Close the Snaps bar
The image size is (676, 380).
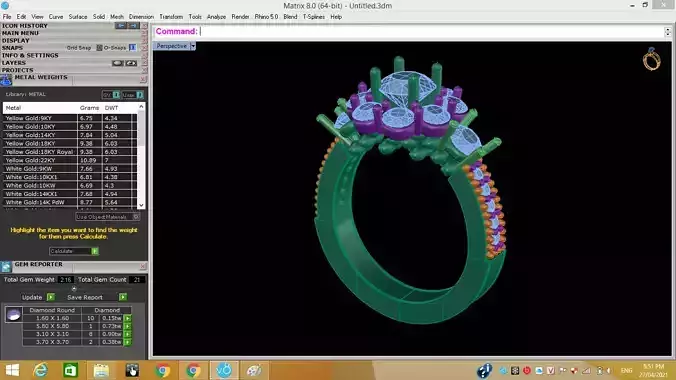click(144, 48)
